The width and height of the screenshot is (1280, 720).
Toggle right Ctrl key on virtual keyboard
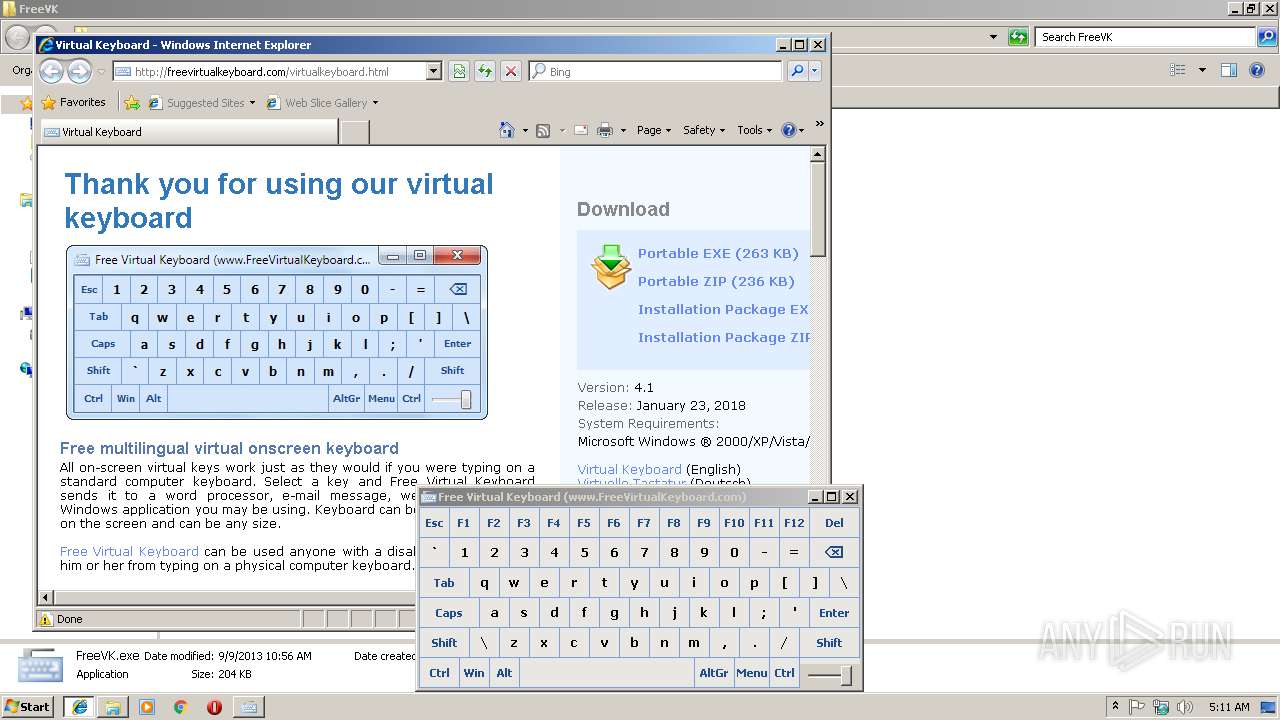pos(784,673)
